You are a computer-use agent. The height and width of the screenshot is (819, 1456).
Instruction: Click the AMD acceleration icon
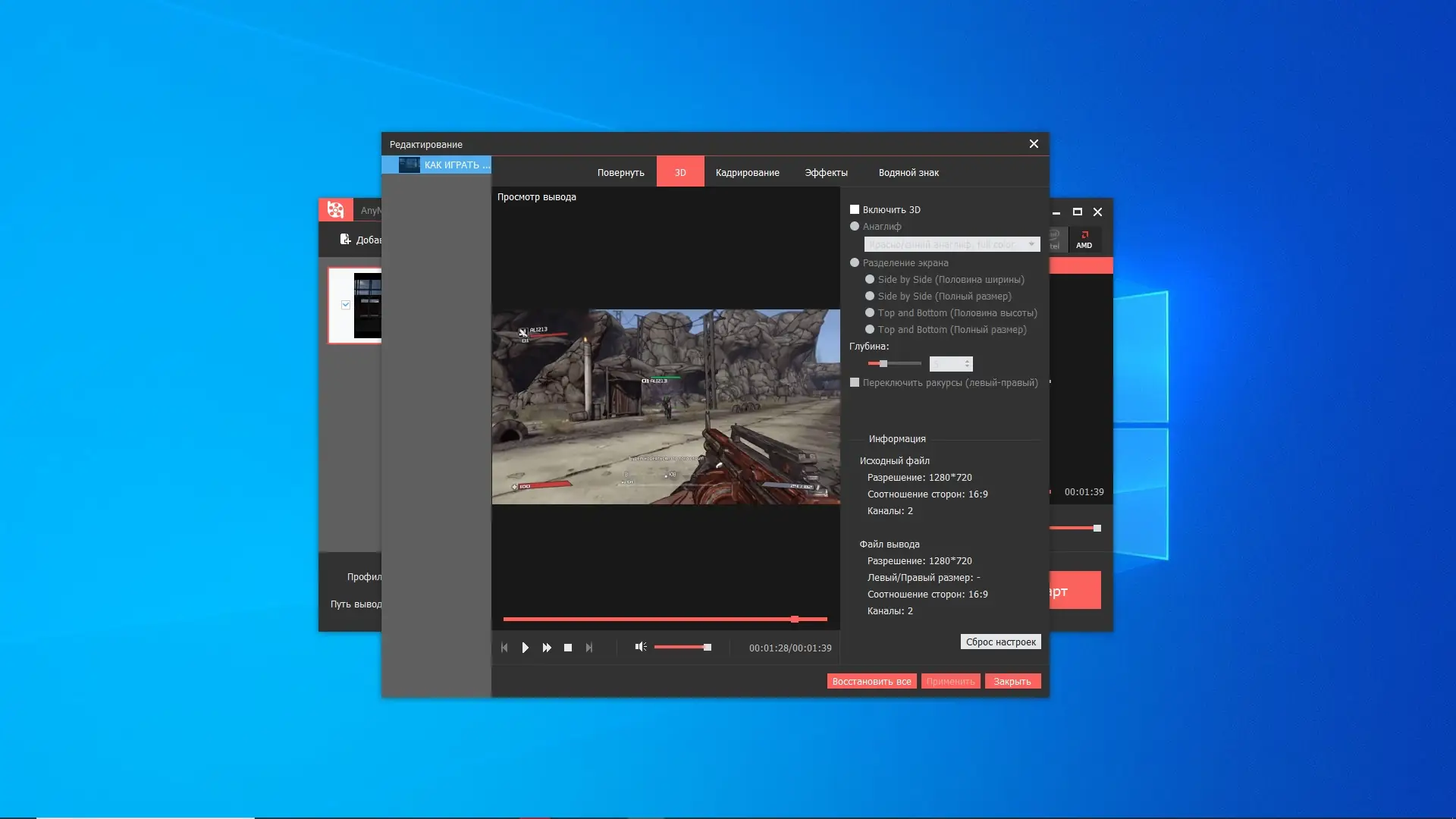[1084, 240]
